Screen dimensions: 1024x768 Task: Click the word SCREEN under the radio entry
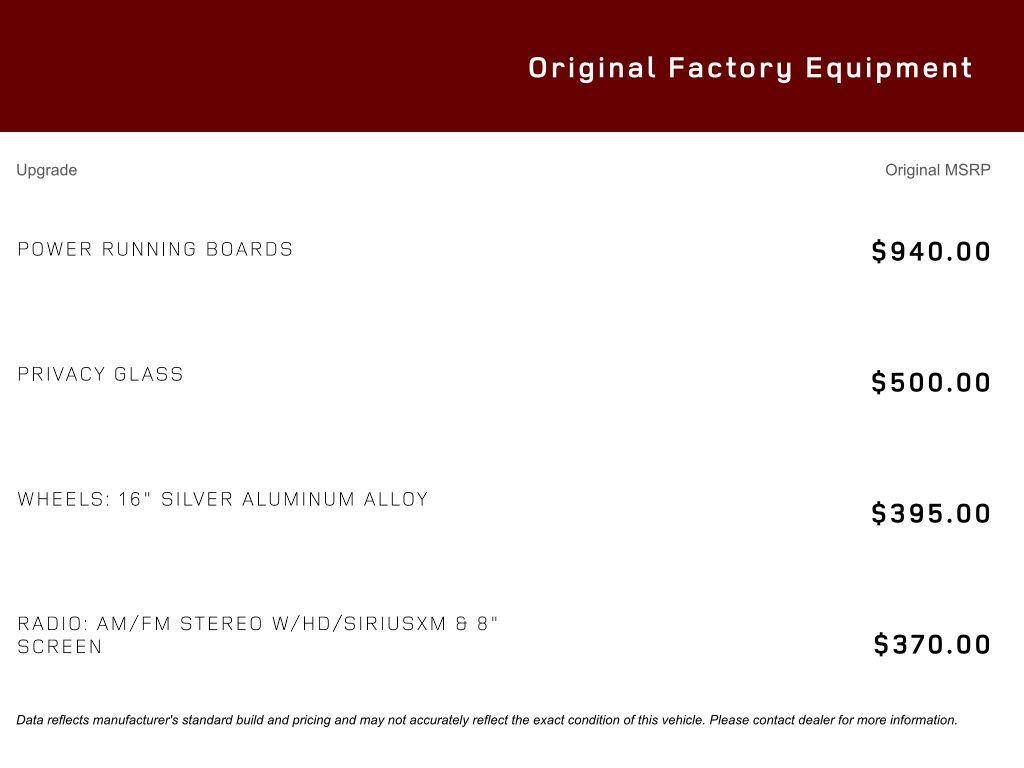pos(60,647)
